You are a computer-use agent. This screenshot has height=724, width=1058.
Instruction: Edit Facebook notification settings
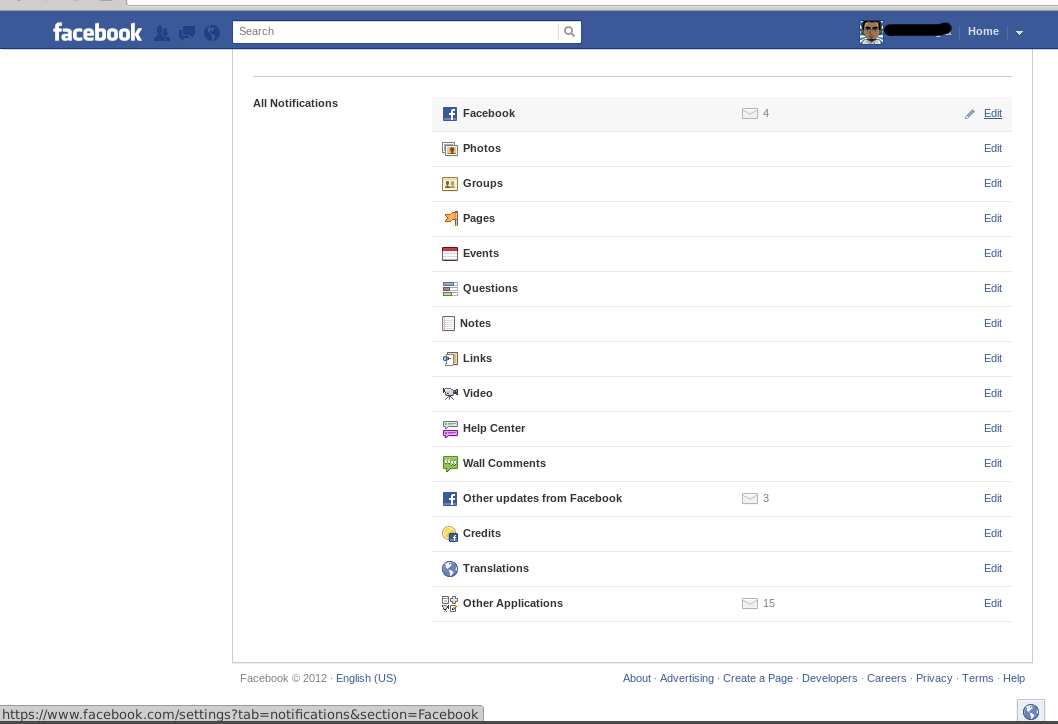point(993,113)
